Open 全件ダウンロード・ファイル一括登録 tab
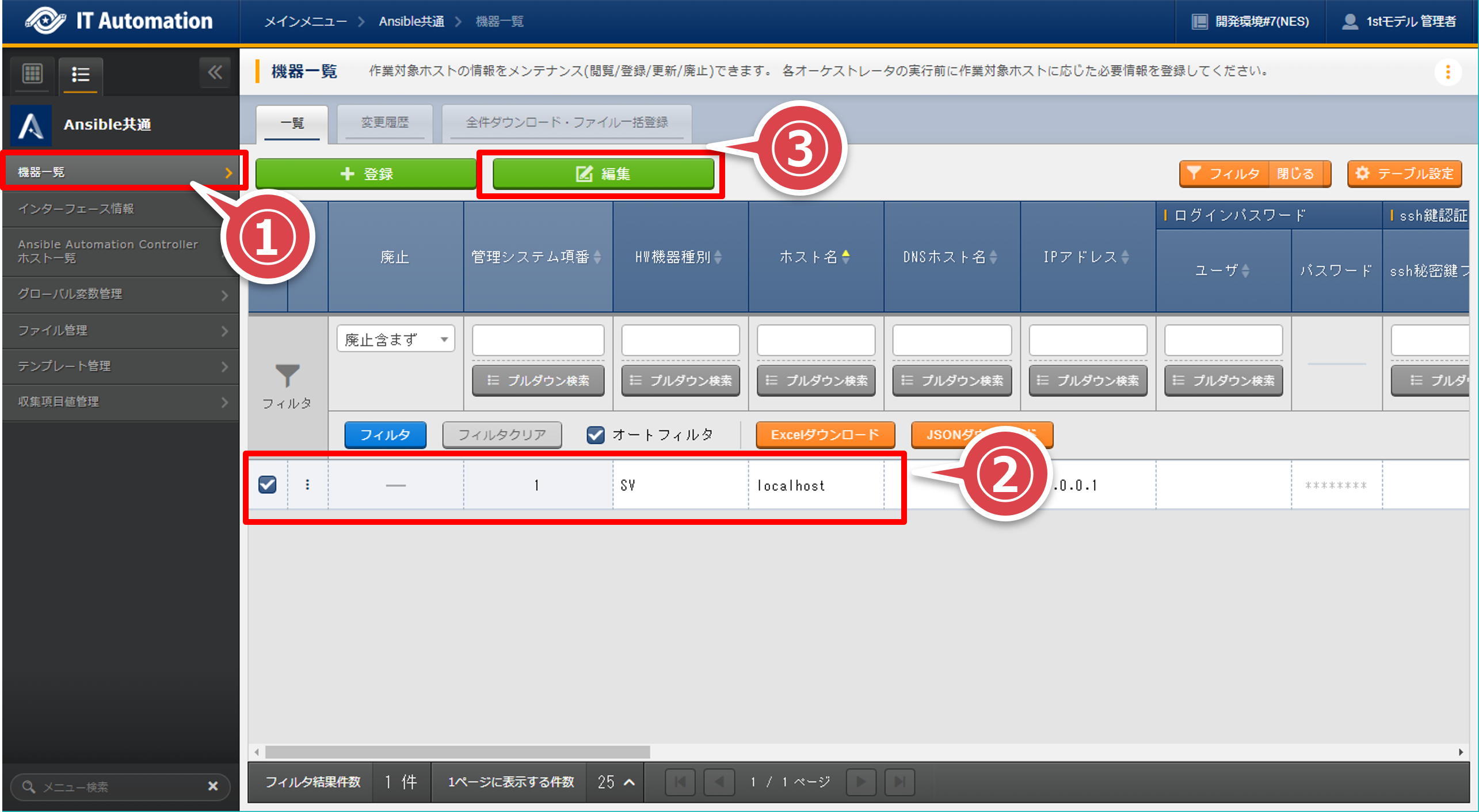The image size is (1479, 812). click(566, 123)
